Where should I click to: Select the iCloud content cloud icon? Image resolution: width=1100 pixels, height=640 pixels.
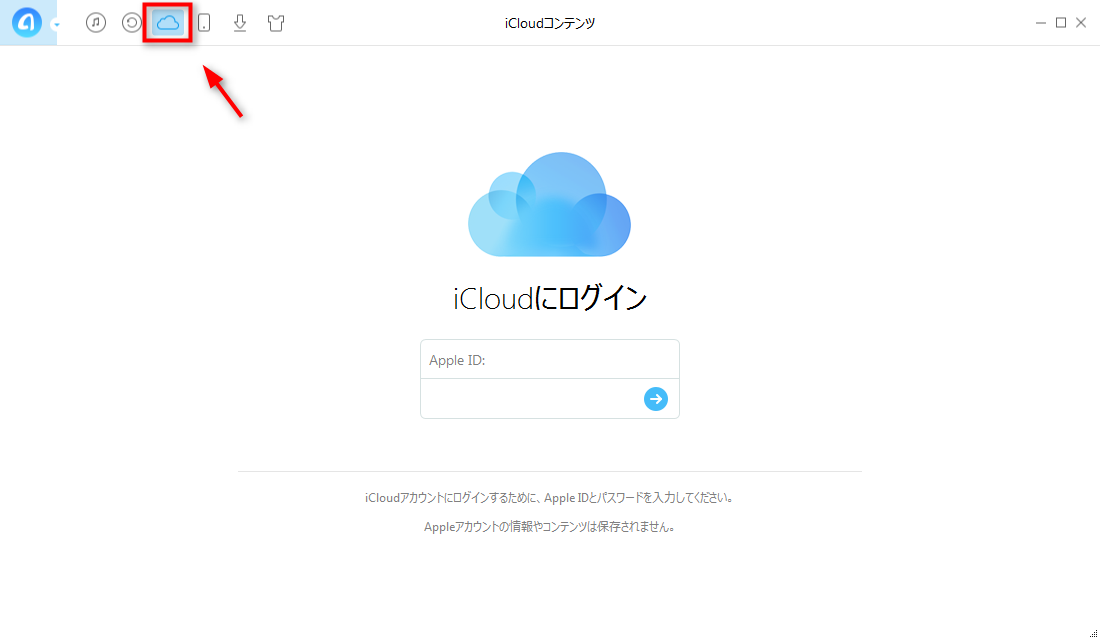coord(168,23)
